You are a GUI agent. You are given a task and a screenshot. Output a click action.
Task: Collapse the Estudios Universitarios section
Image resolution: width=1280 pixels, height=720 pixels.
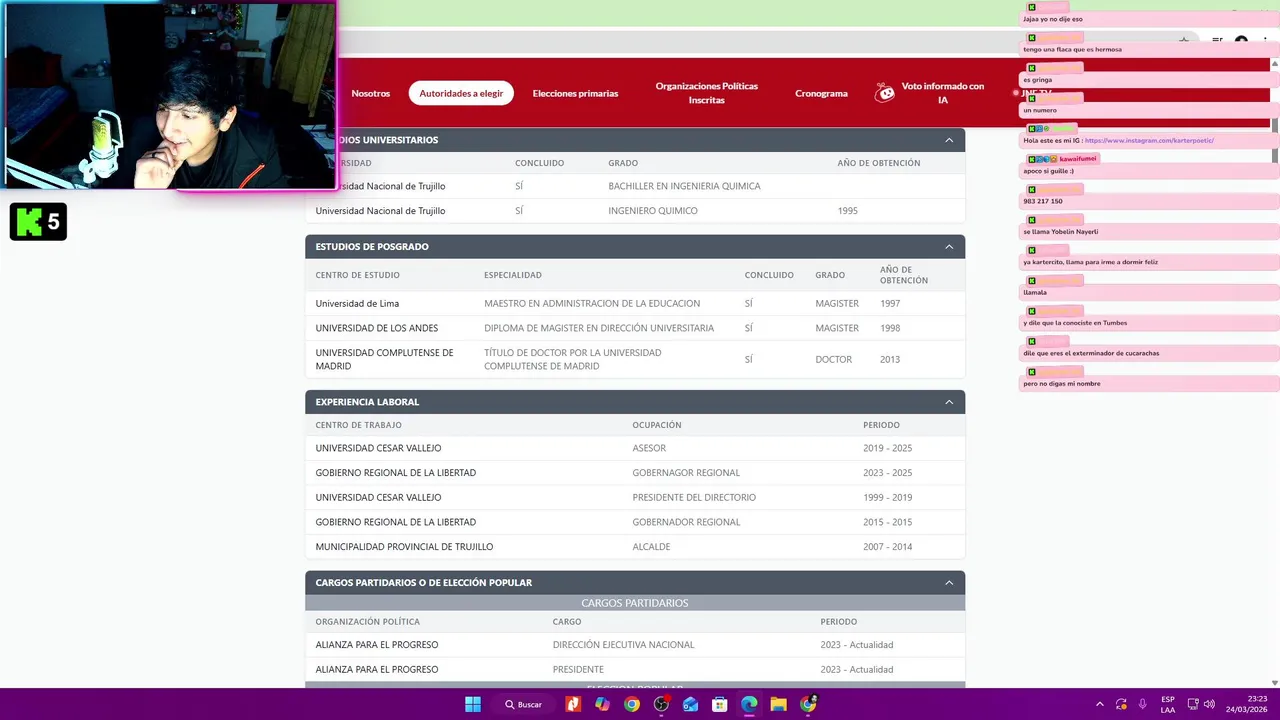click(949, 140)
